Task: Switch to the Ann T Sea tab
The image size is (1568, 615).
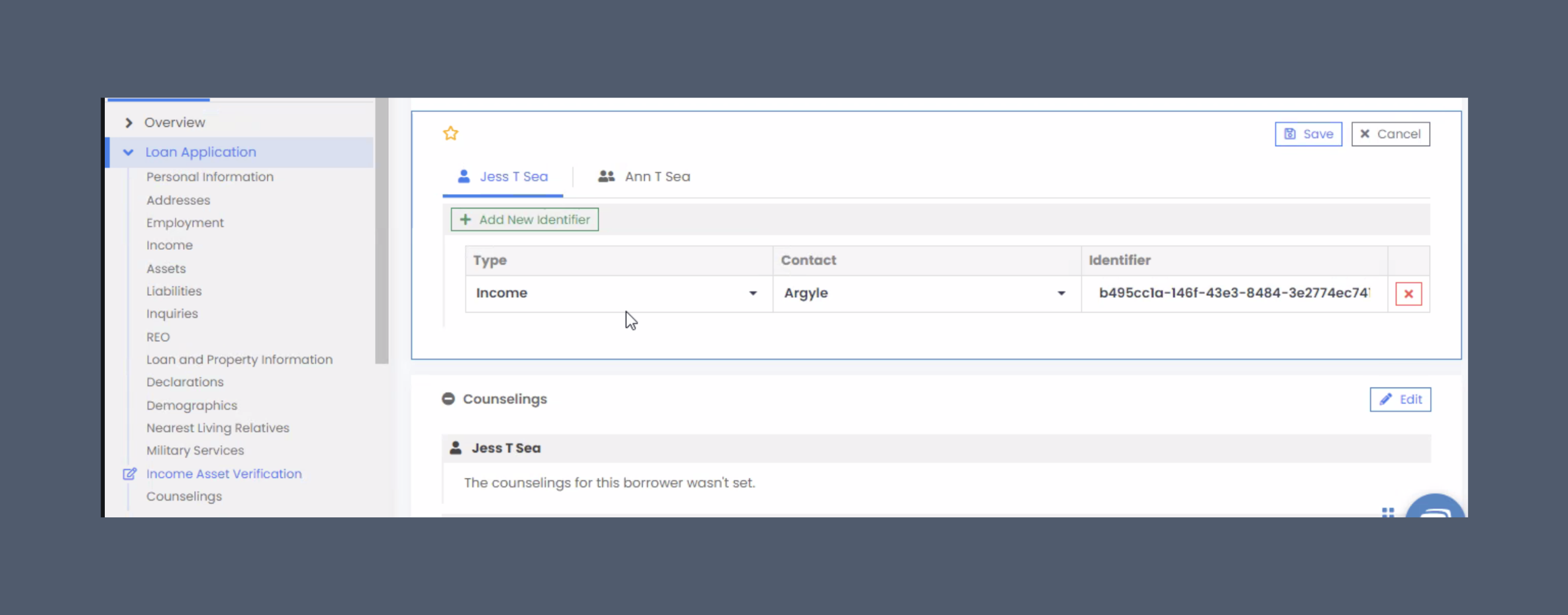Action: click(x=657, y=177)
